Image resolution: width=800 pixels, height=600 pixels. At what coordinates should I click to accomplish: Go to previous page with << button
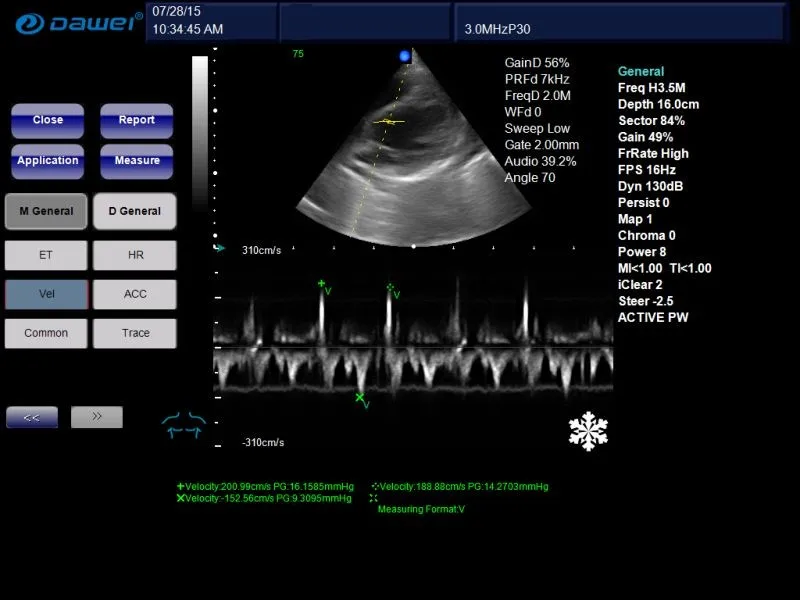(32, 417)
